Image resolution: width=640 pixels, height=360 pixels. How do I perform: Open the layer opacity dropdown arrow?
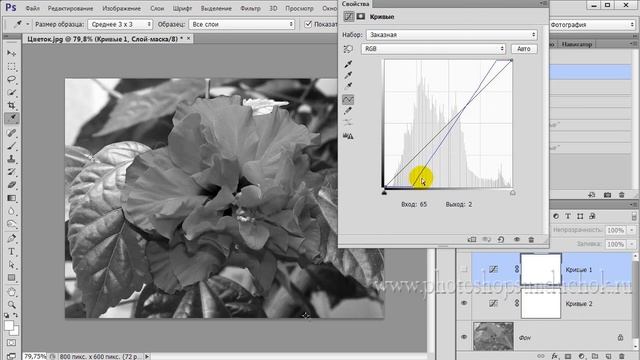(x=632, y=230)
